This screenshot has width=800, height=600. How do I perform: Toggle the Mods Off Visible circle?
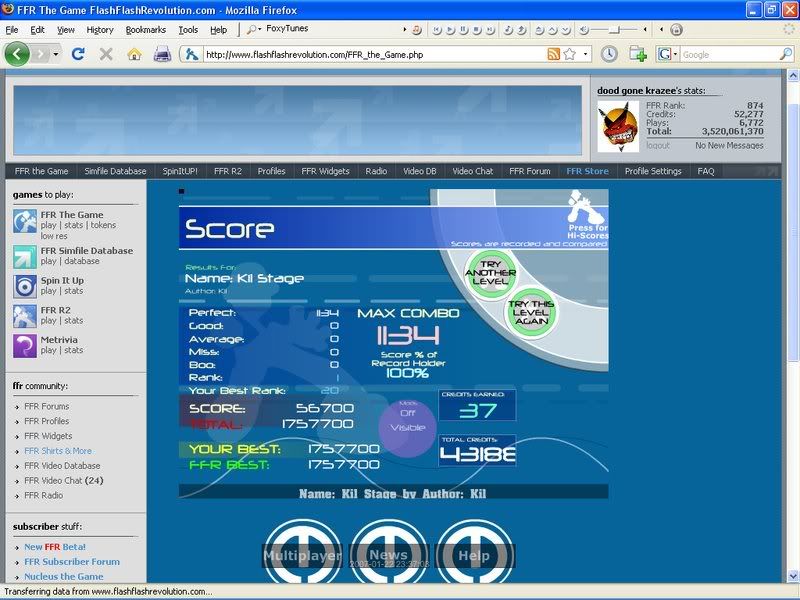click(x=406, y=420)
